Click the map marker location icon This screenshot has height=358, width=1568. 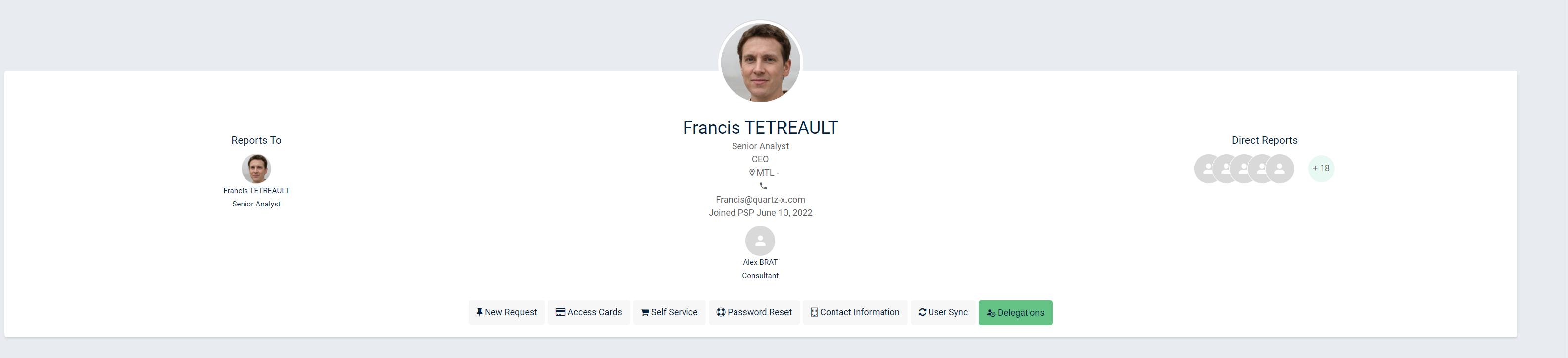pyautogui.click(x=752, y=173)
